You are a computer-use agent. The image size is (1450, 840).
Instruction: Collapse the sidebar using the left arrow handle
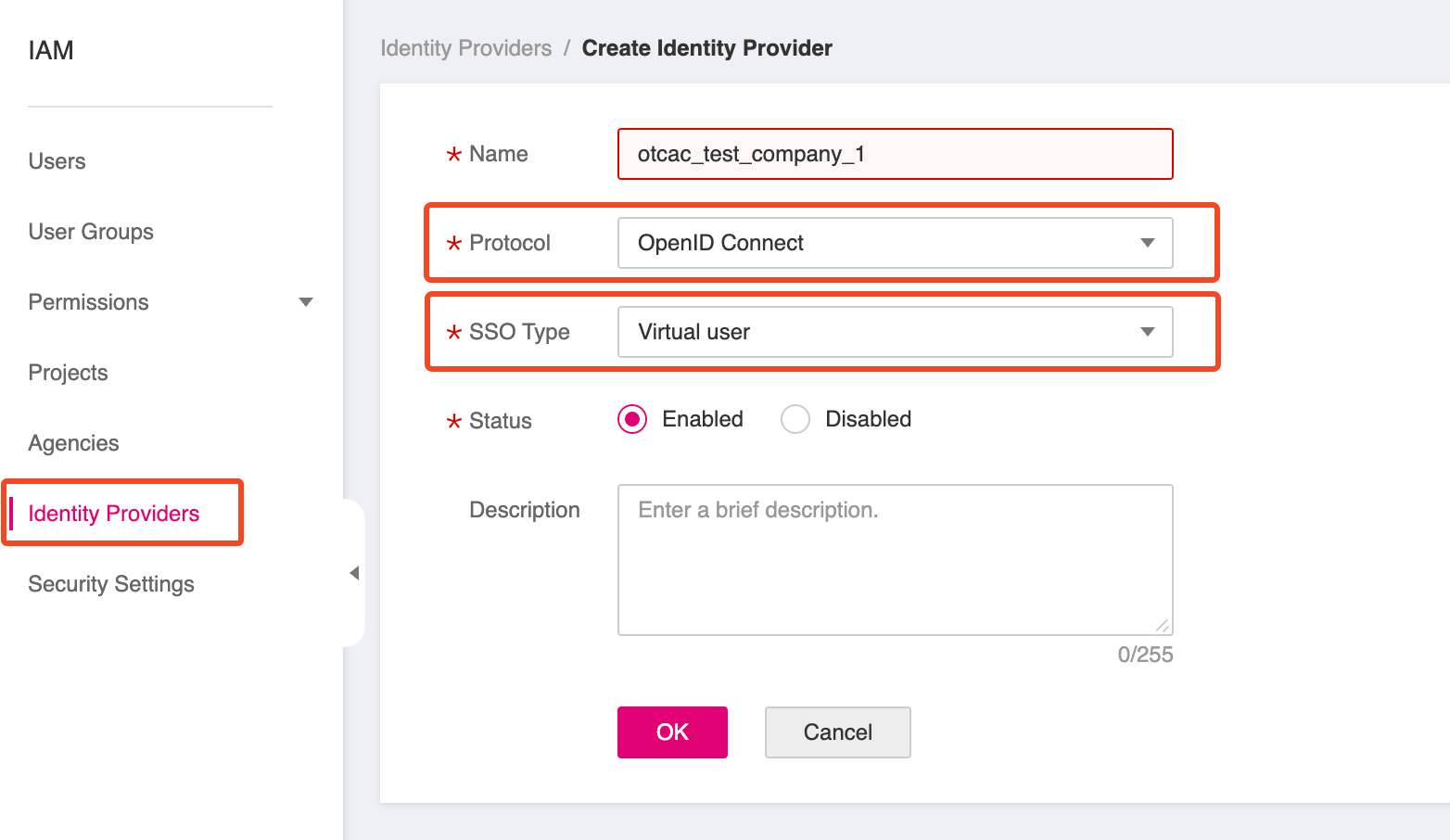[354, 573]
